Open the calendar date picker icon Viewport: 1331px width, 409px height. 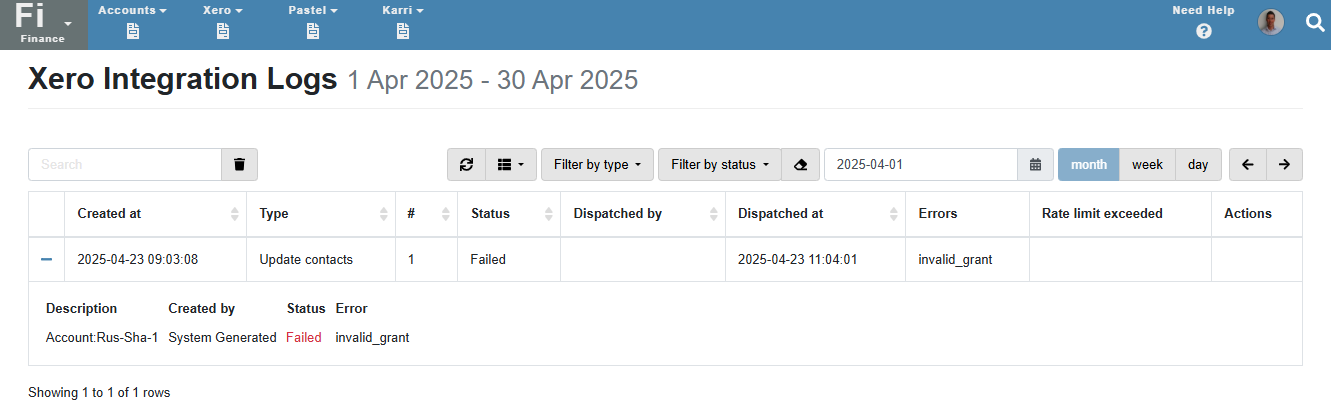1035,165
